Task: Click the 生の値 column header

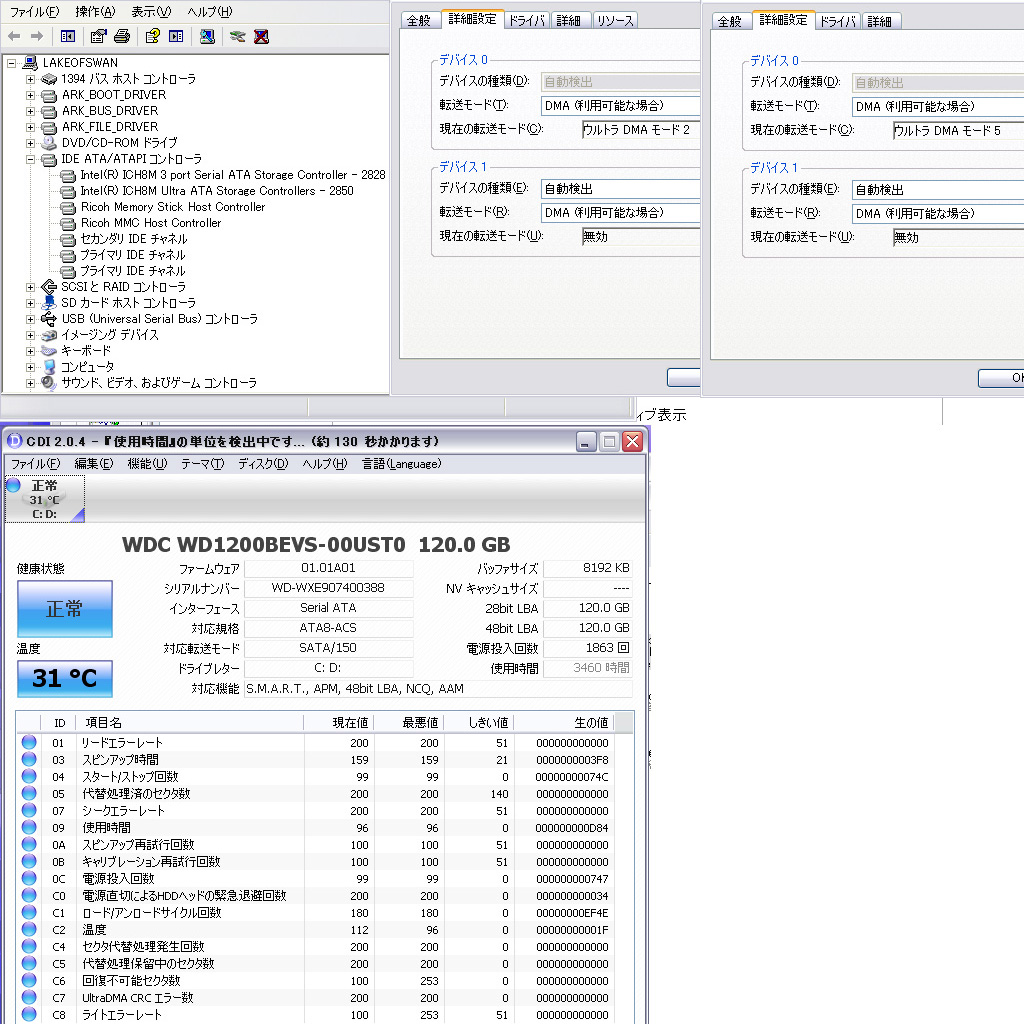Action: click(564, 722)
